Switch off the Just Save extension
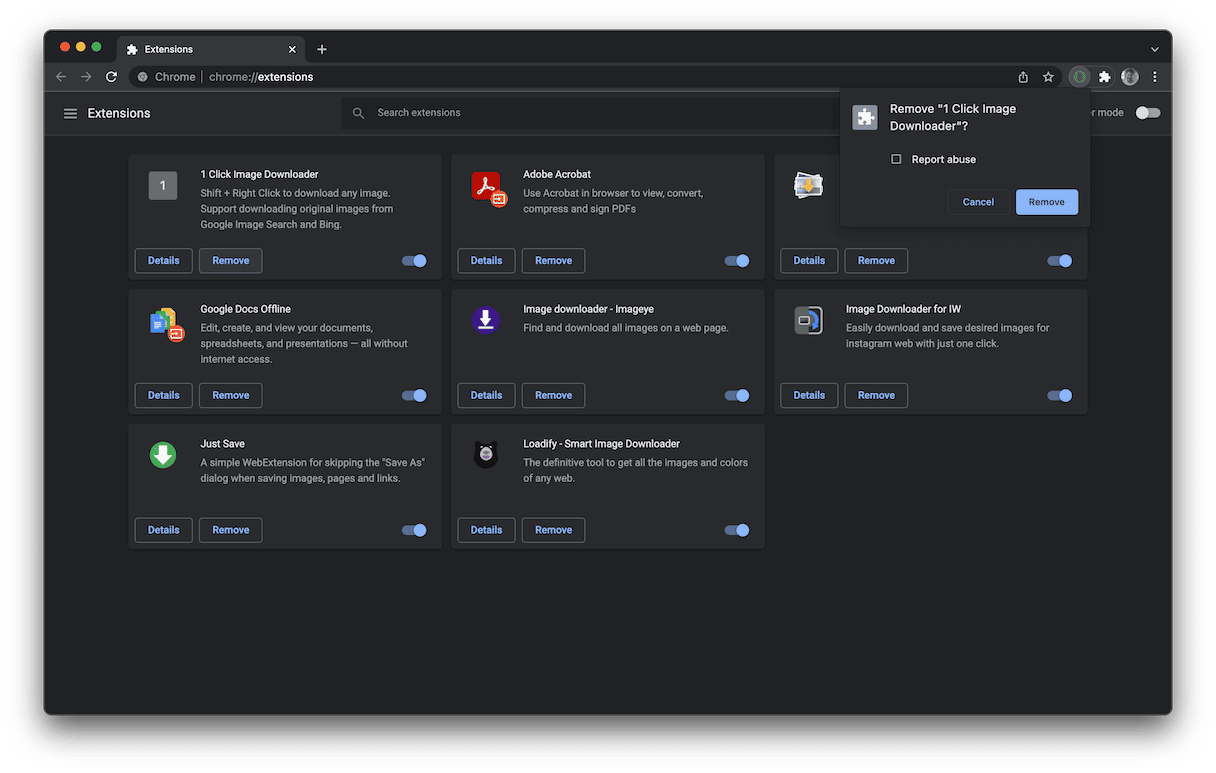The image size is (1216, 773). pyautogui.click(x=414, y=531)
